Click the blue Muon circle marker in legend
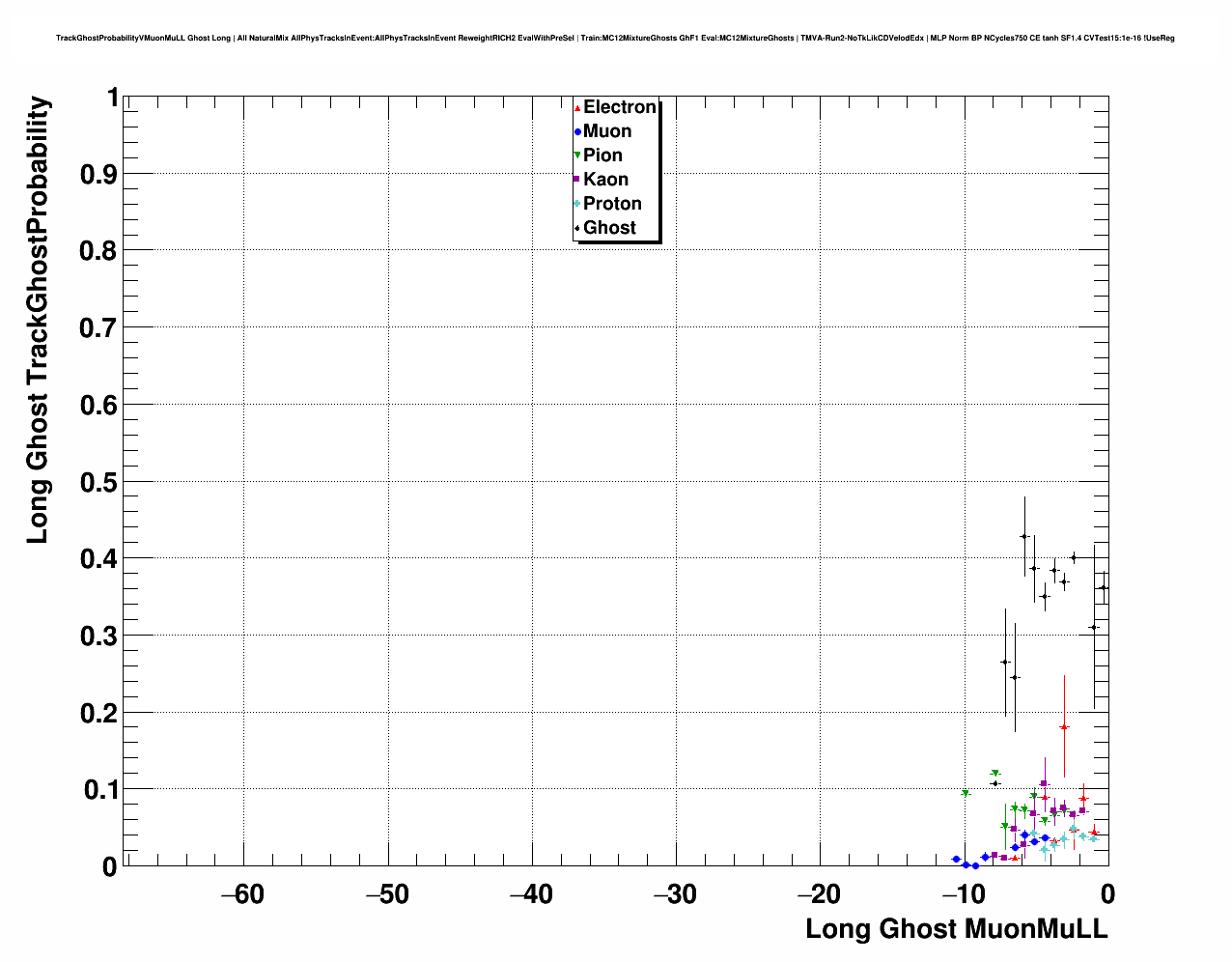 (x=577, y=131)
